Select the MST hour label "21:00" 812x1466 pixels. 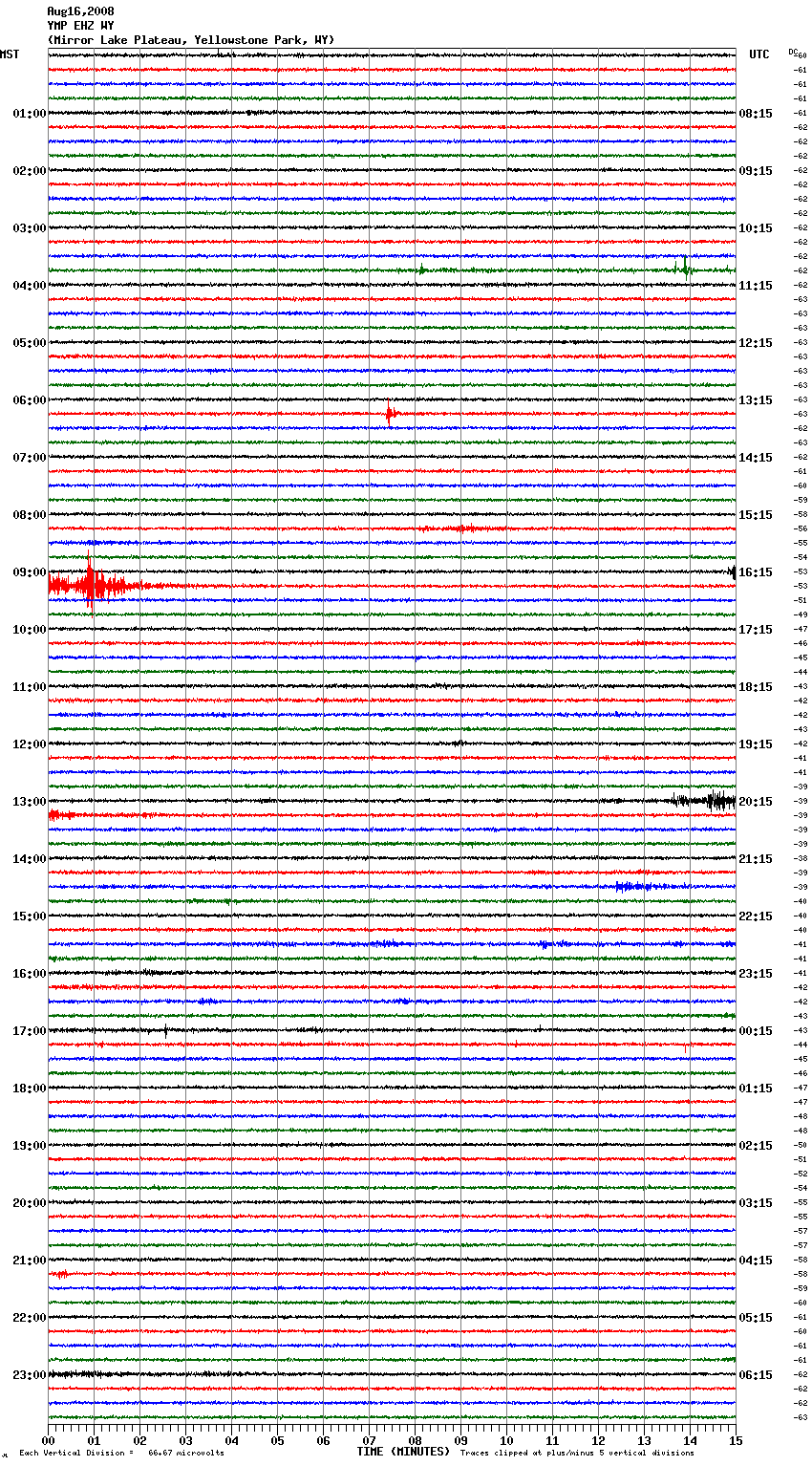click(29, 1261)
